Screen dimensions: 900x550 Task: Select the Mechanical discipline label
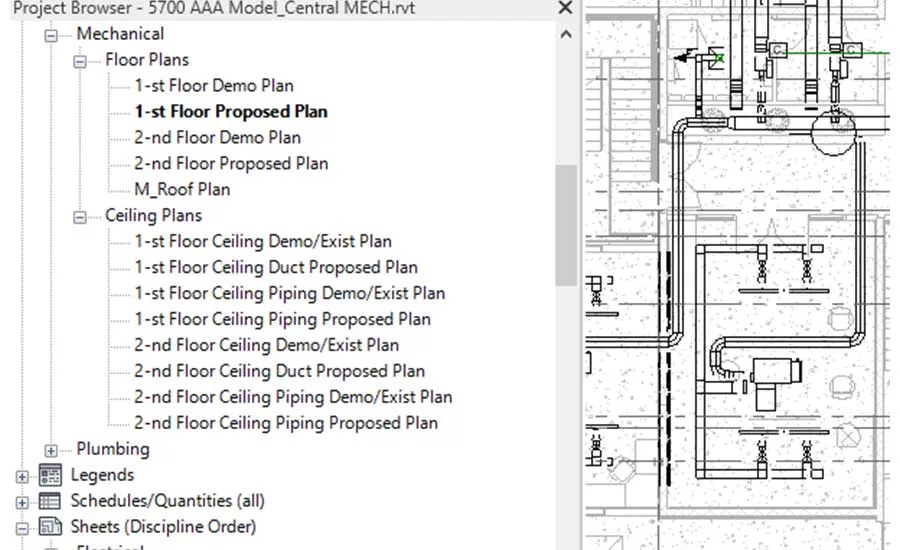(x=120, y=34)
